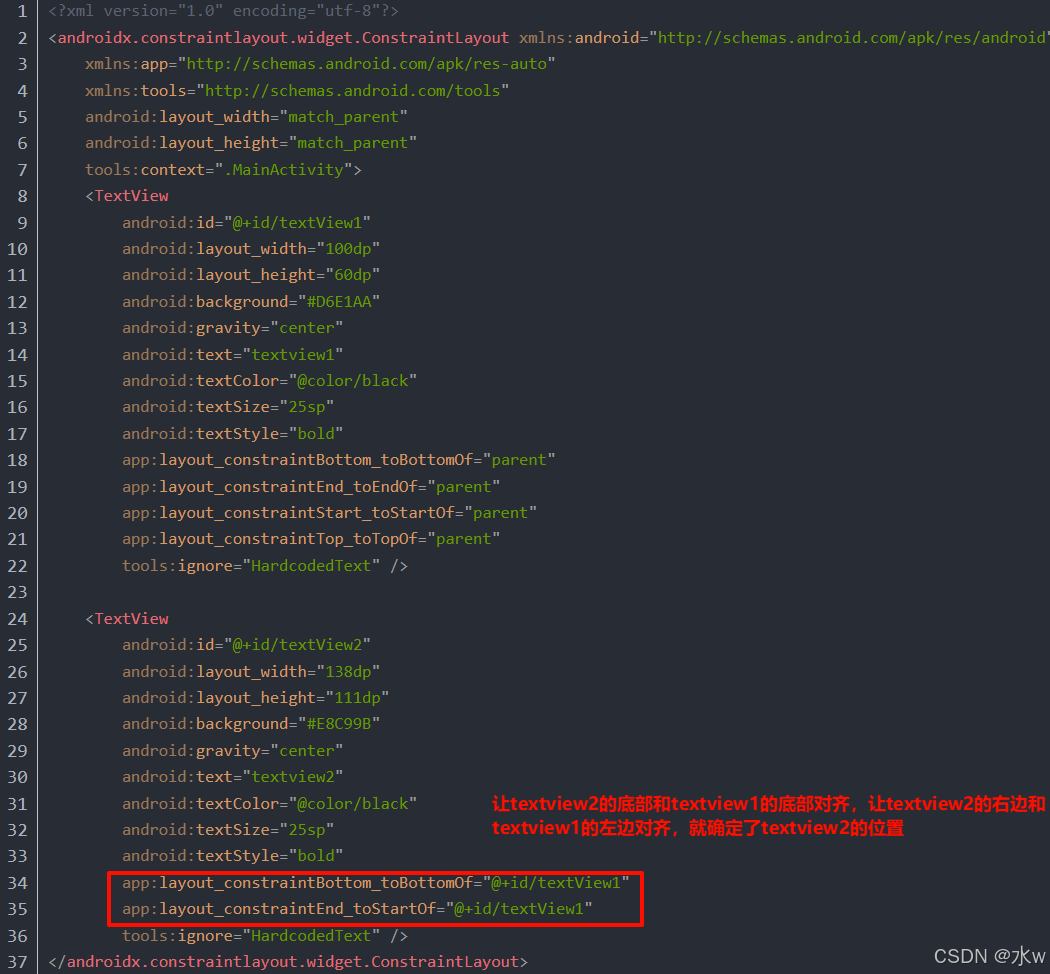Click the "111dp" layout_height value
This screenshot has height=974, width=1050.
click(357, 698)
